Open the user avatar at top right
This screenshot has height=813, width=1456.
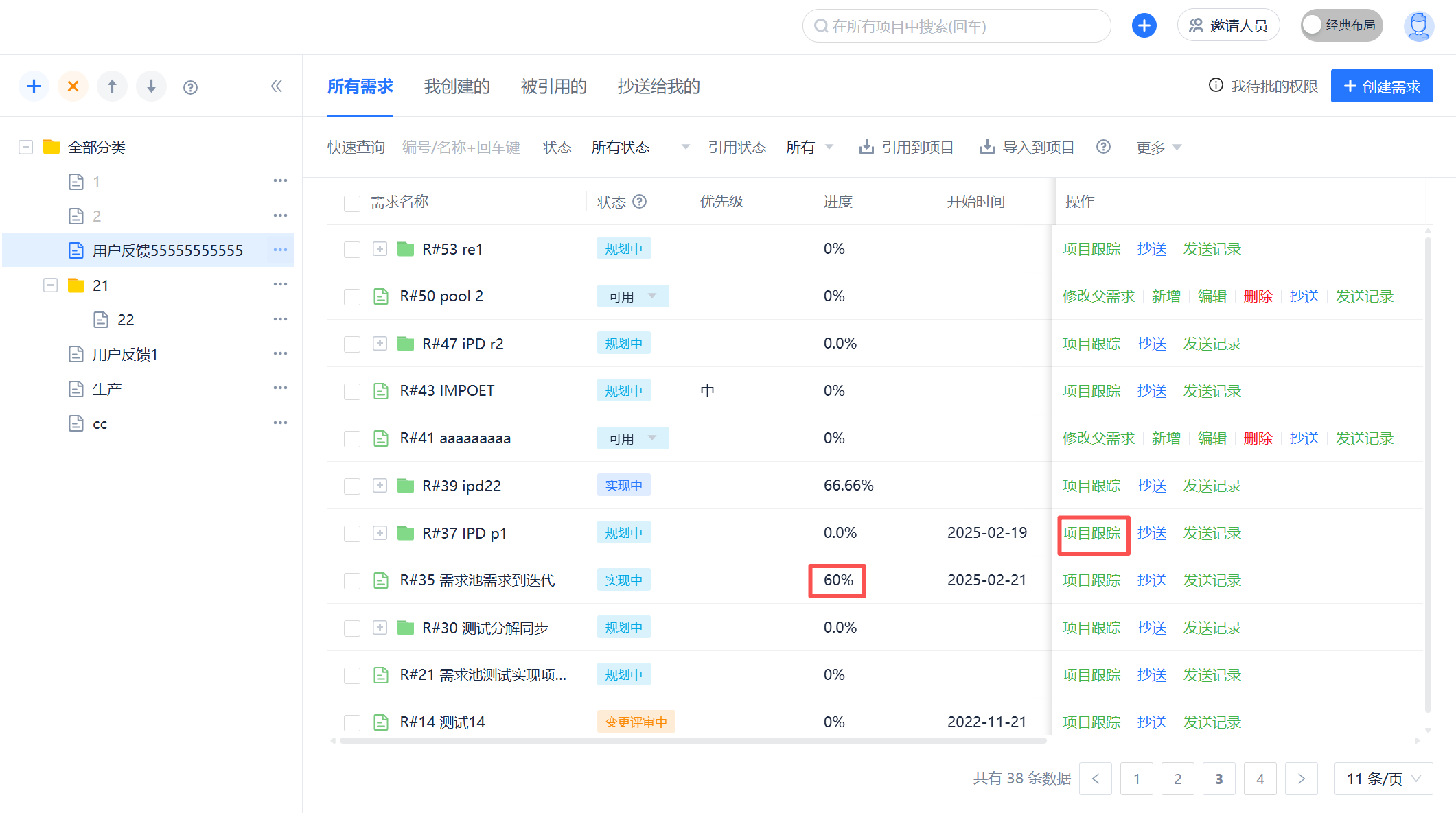1418,26
